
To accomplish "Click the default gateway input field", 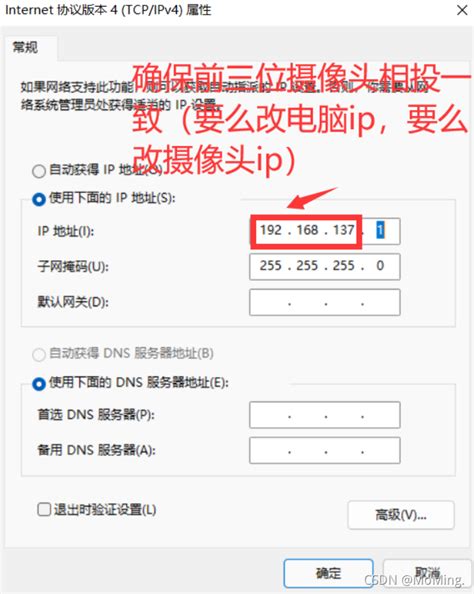I will tap(325, 302).
